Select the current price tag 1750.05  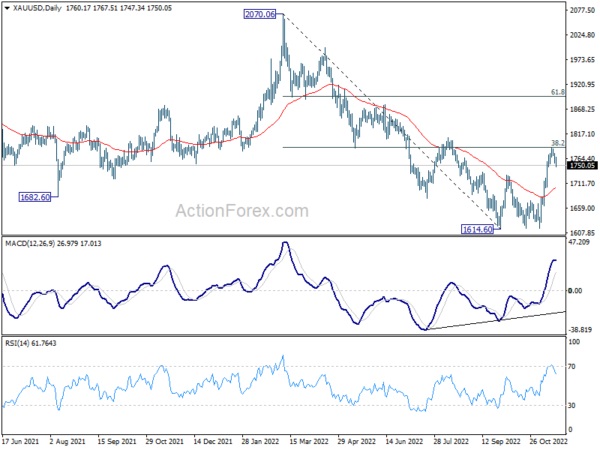[x=582, y=166]
